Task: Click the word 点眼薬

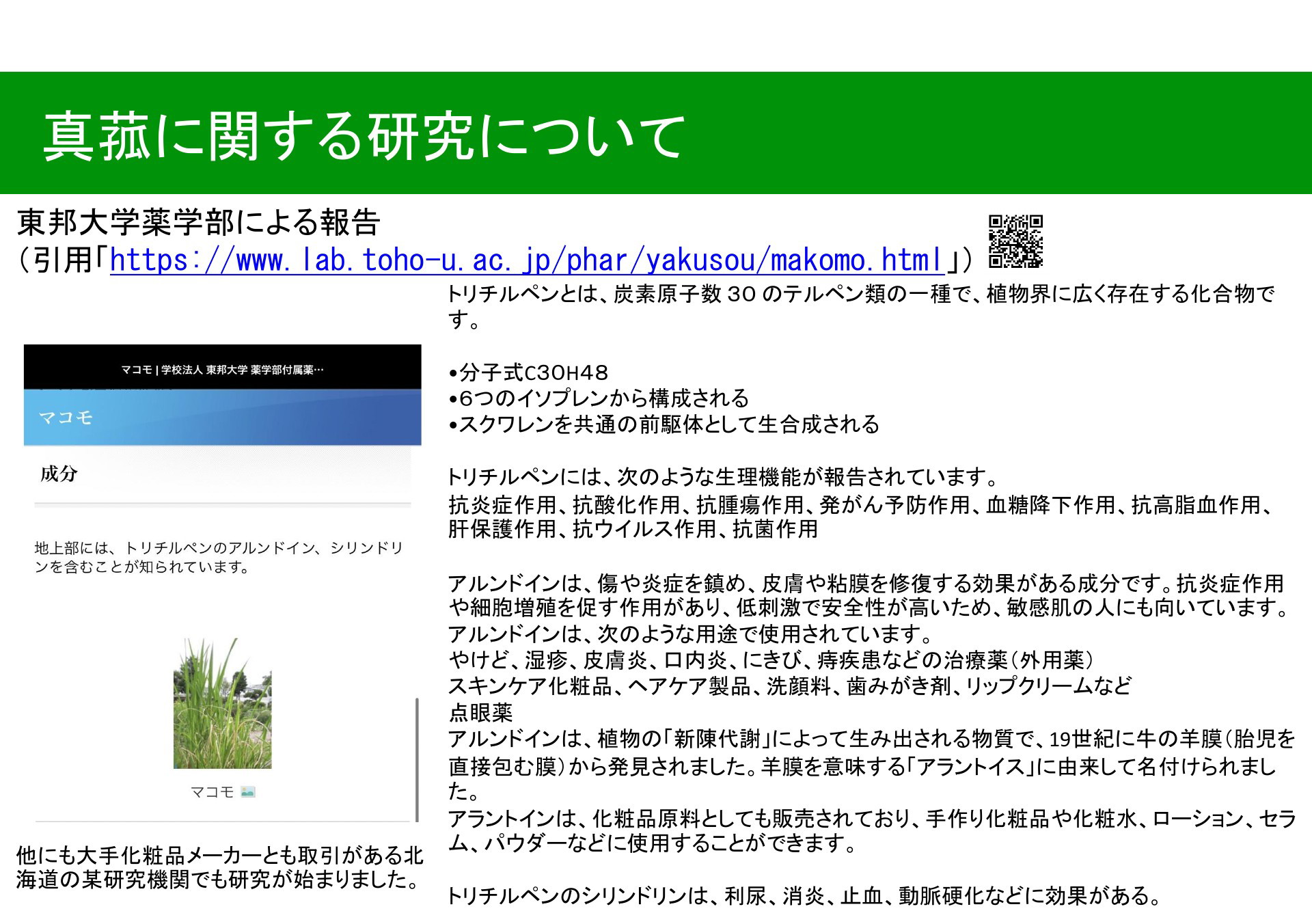Action: [x=480, y=713]
